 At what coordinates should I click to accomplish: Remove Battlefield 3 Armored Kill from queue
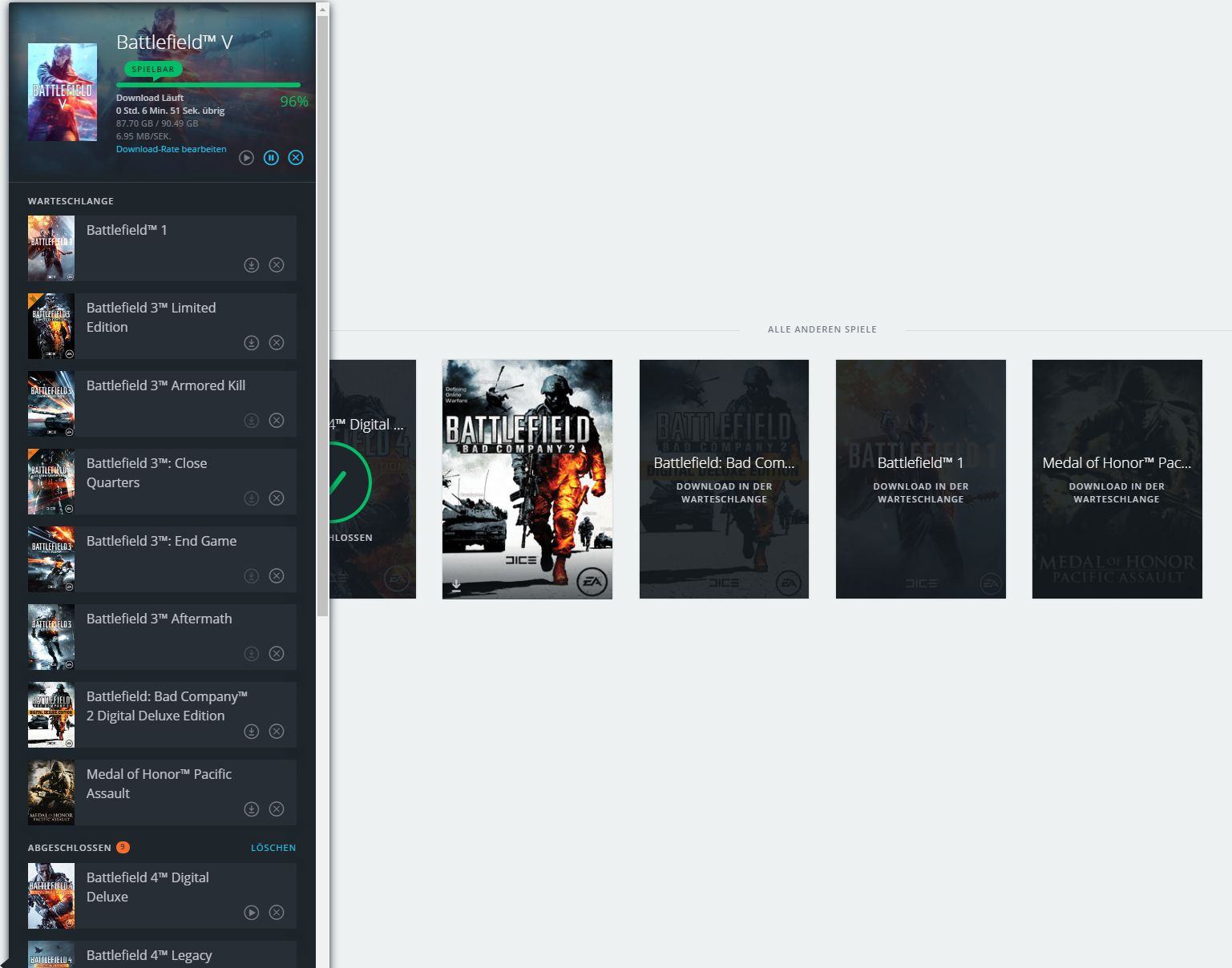[x=277, y=421]
